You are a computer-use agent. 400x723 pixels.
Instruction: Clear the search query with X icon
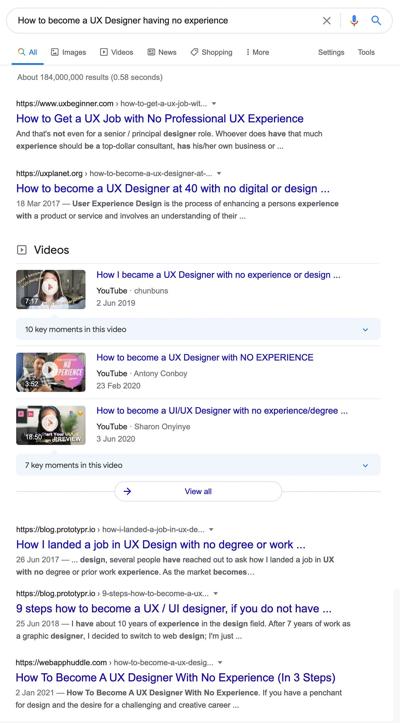point(326,20)
